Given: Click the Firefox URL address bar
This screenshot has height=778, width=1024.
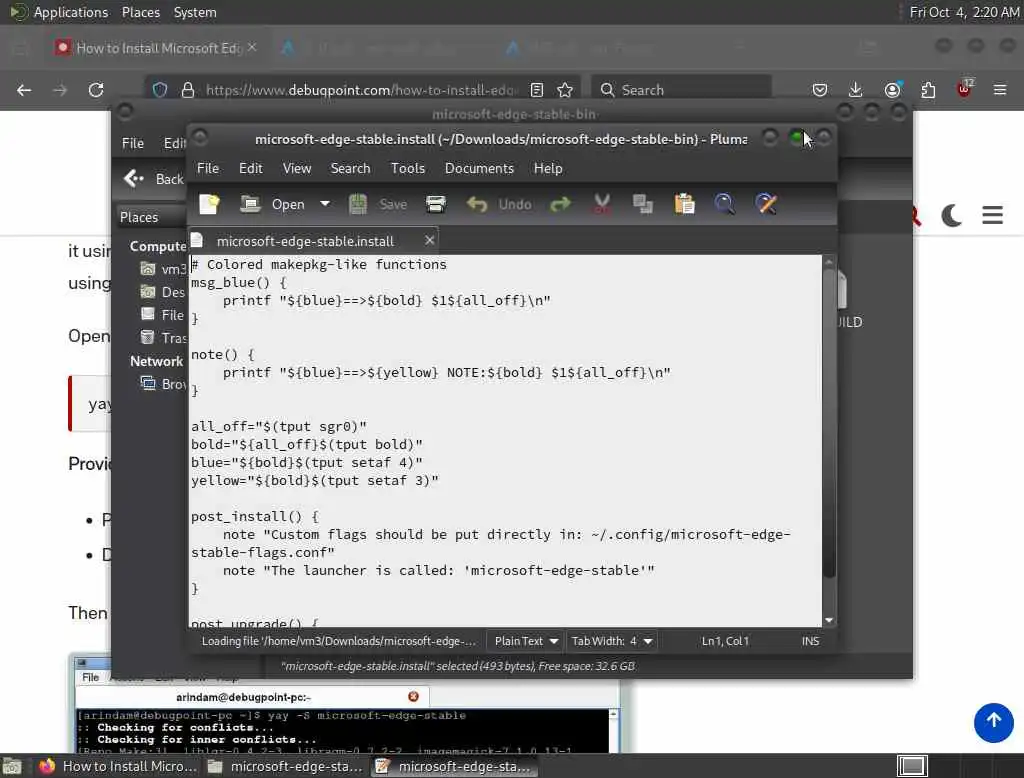Looking at the screenshot, I should (361, 90).
